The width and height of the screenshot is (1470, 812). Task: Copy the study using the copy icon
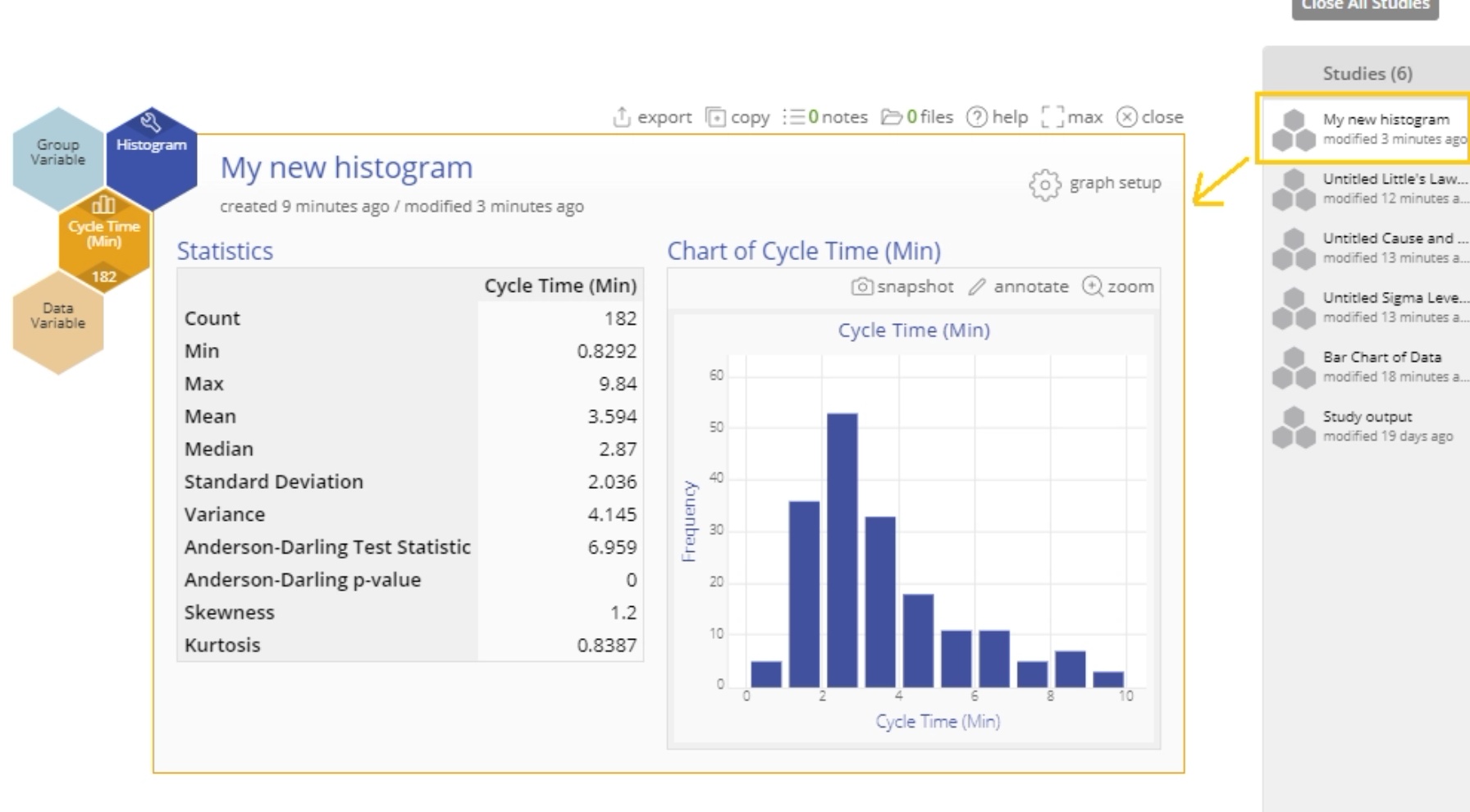point(716,117)
